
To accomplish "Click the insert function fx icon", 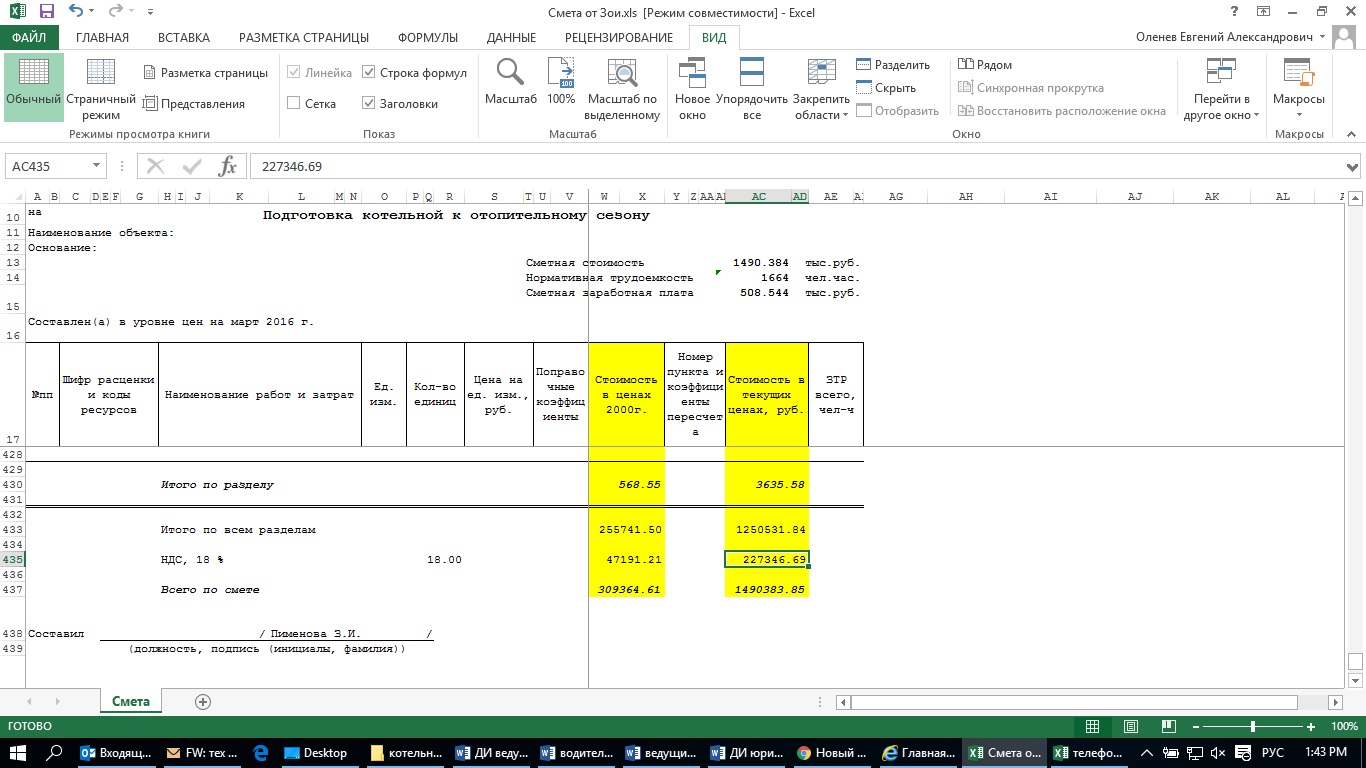I will [x=227, y=166].
